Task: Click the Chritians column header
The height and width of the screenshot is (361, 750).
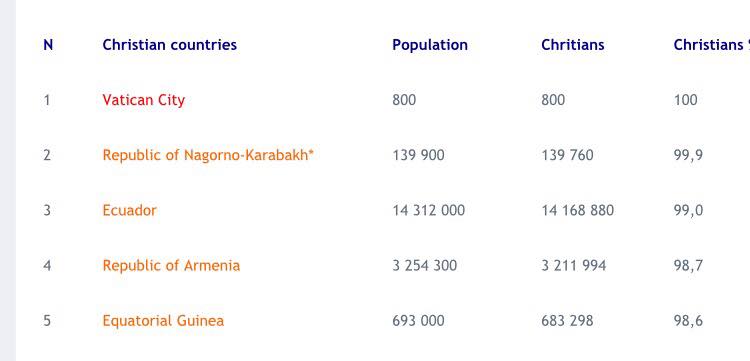Action: coord(573,45)
